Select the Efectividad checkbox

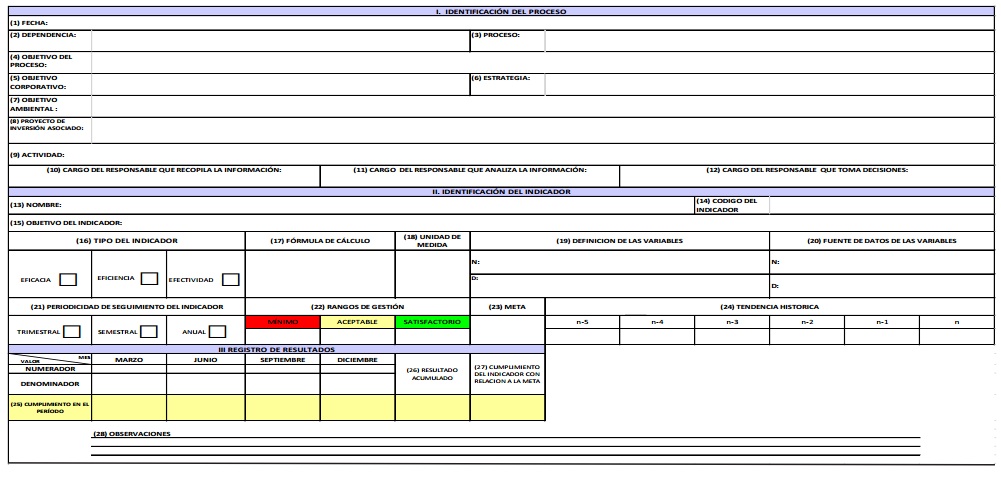[x=230, y=280]
